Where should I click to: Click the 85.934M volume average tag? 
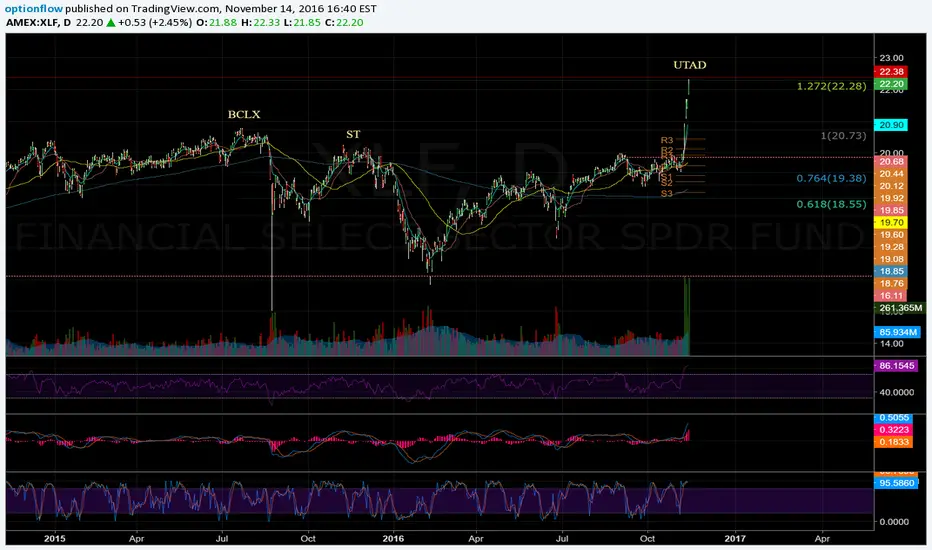click(898, 332)
